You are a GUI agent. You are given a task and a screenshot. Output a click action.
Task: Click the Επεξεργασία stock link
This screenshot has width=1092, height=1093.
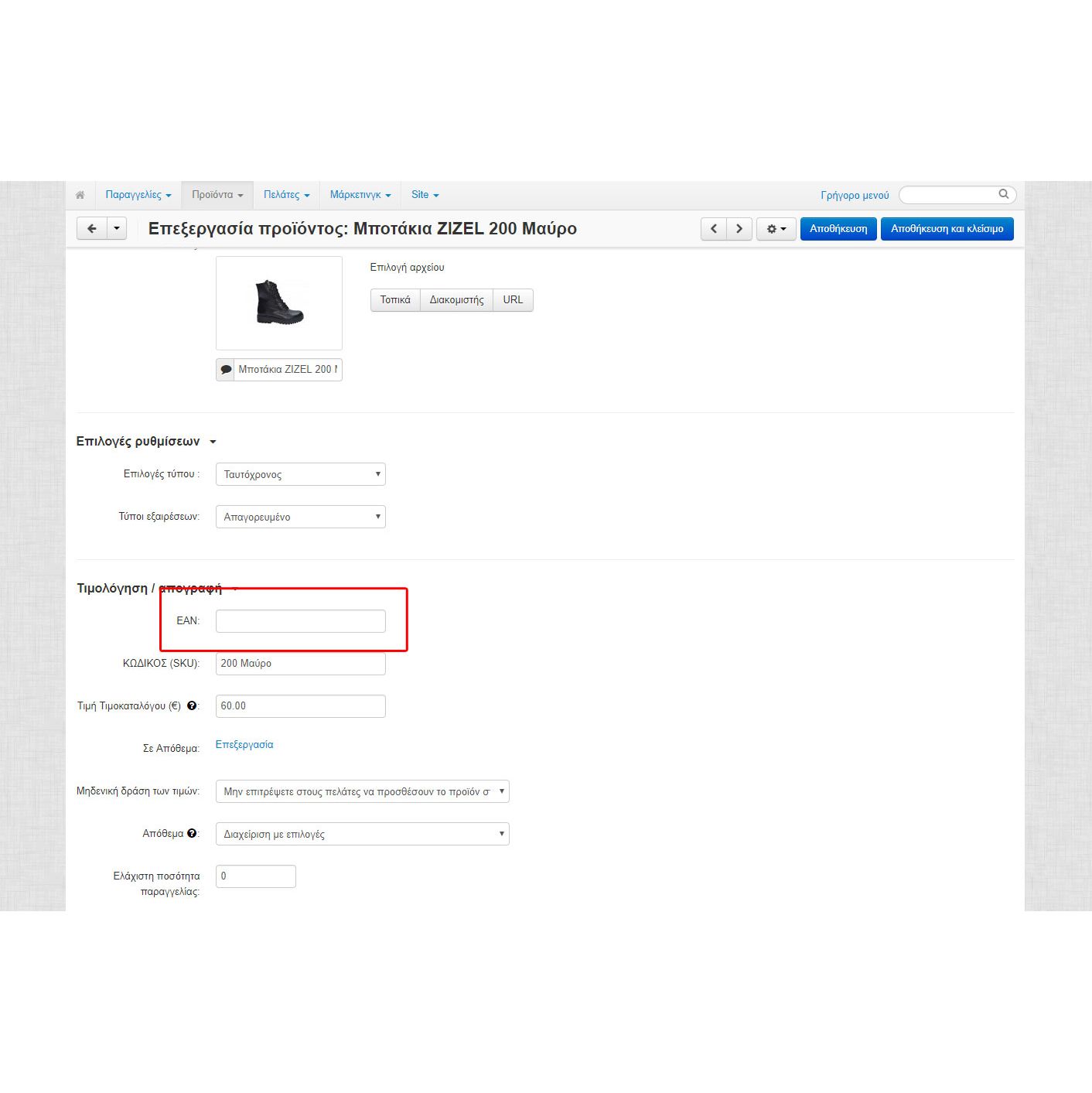(244, 745)
